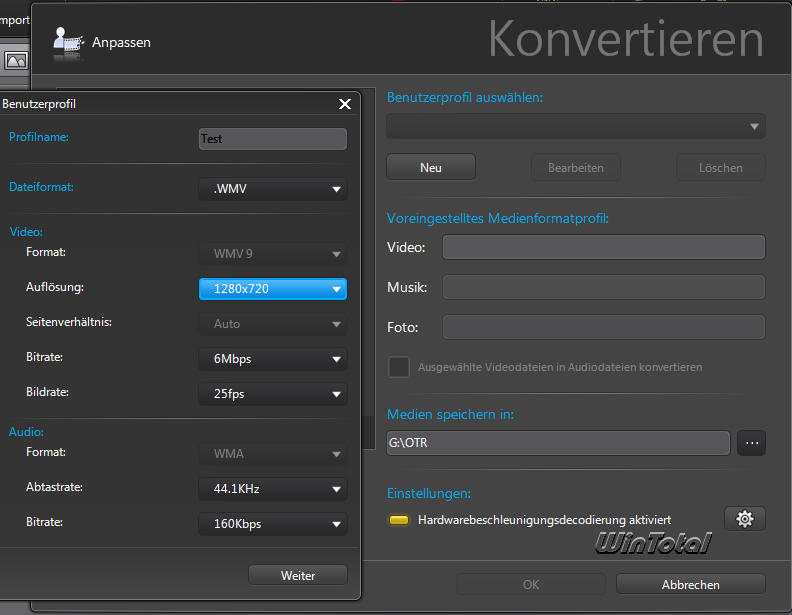This screenshot has height=615, width=792.
Task: Expand the Auflösung 1280x720 dropdown
Action: (x=273, y=289)
